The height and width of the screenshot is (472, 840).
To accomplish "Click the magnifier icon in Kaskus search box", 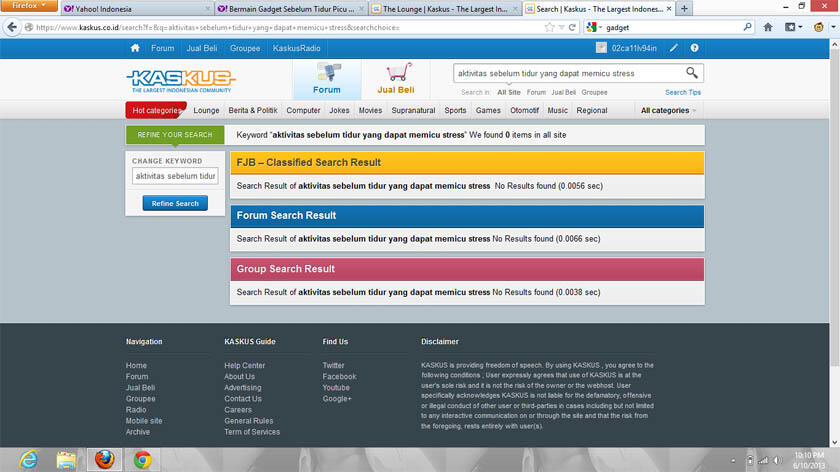I will pyautogui.click(x=692, y=72).
